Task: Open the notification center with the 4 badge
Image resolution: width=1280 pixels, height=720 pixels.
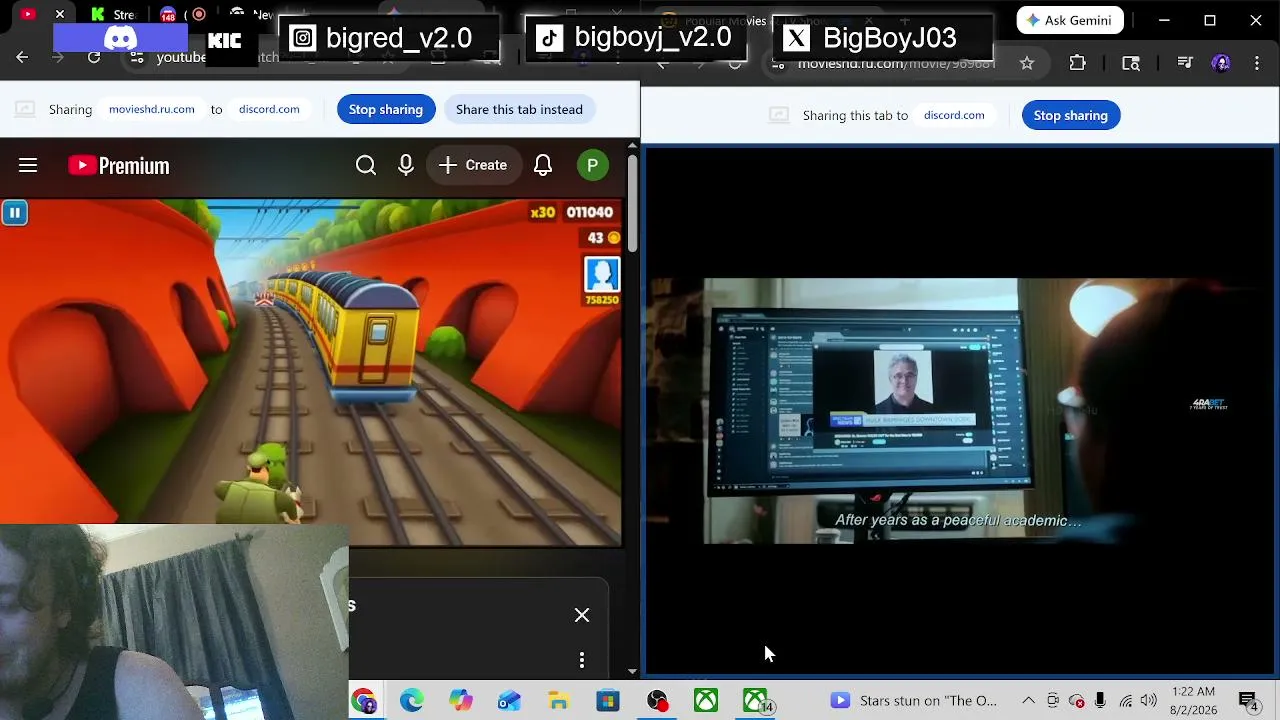Action: [x=1248, y=701]
